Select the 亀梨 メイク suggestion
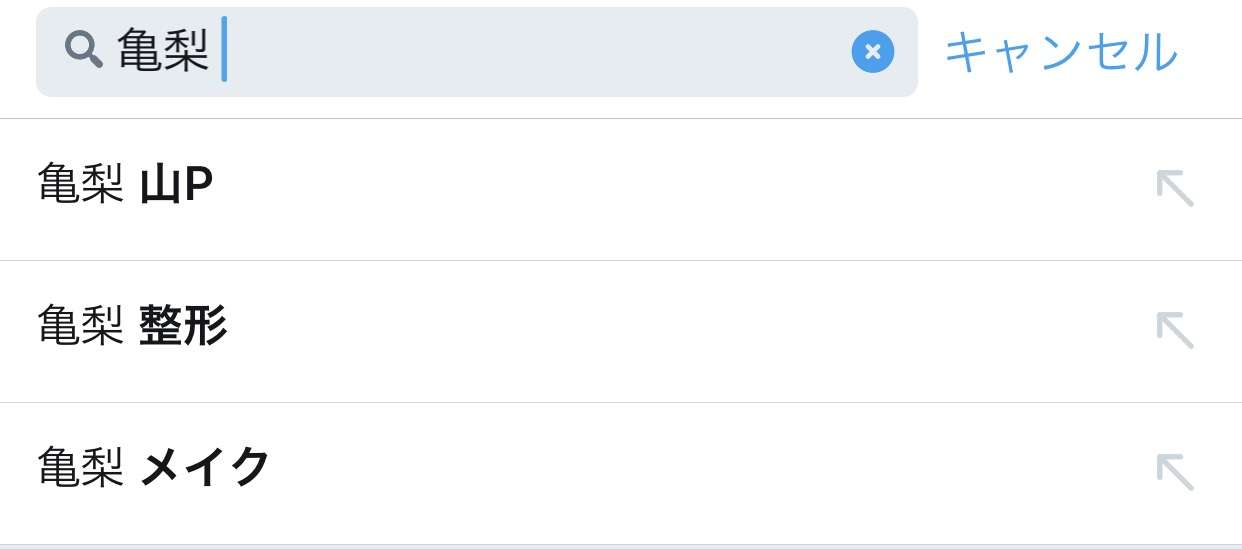The image size is (1242, 549). click(x=621, y=474)
